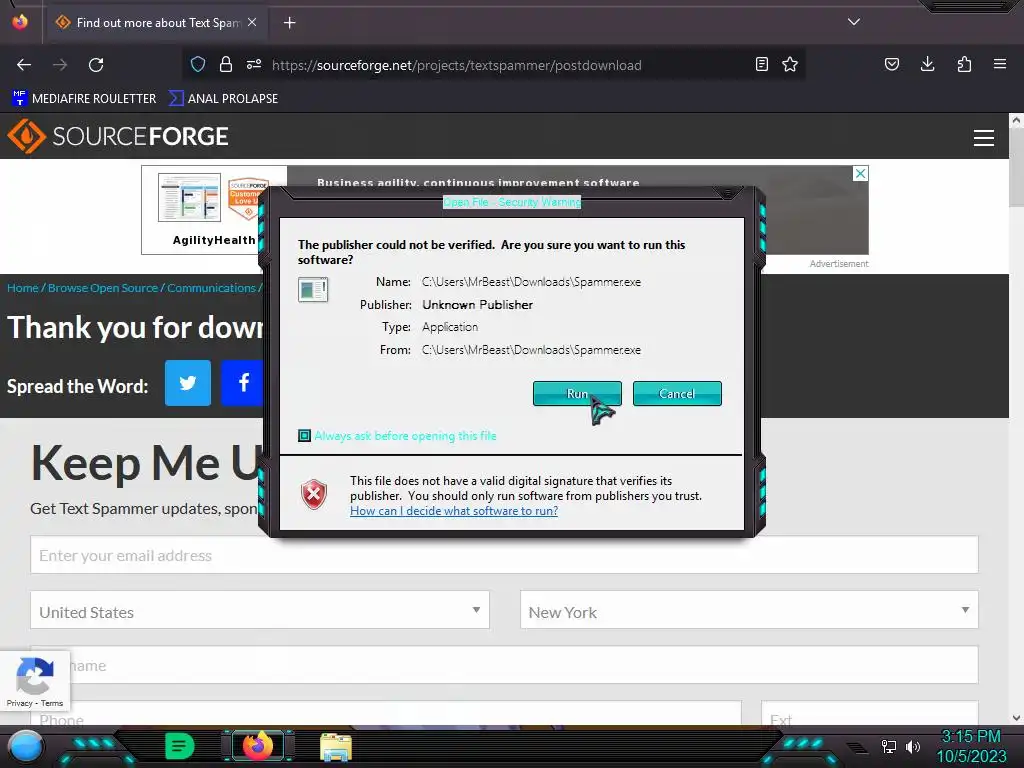Screen dimensions: 1024x768
Task: Share on Facebook button
Action: pyautogui.click(x=242, y=383)
